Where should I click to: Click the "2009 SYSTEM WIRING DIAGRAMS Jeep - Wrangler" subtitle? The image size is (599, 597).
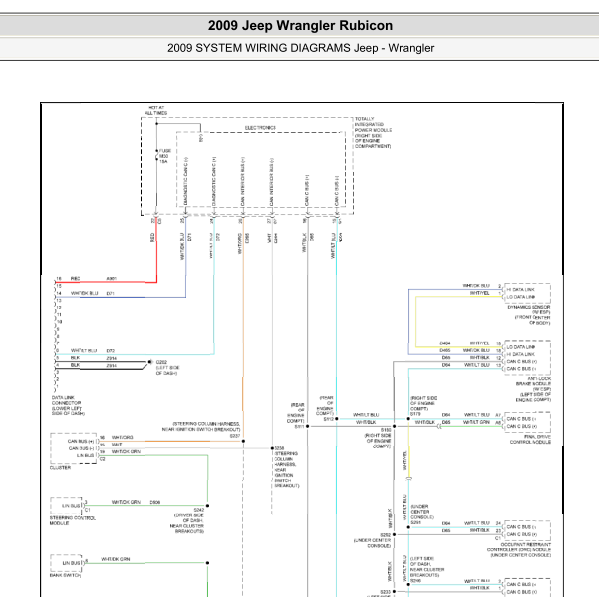point(300,48)
